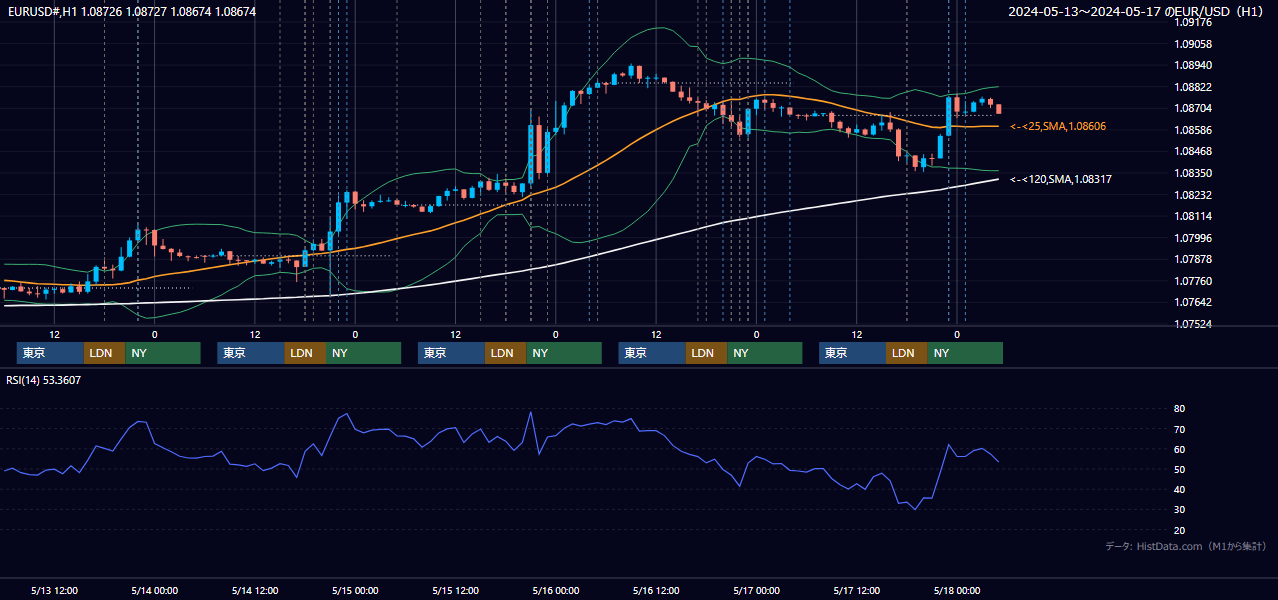Viewport: 1278px width, 600px height.
Task: Click the 5/16 12:00 time axis label
Action: (x=656, y=591)
